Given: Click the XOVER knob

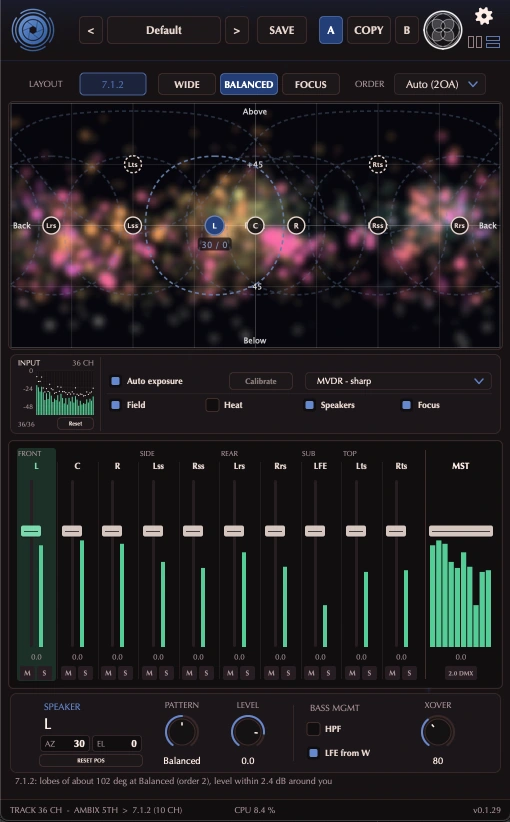Looking at the screenshot, I should coord(438,732).
